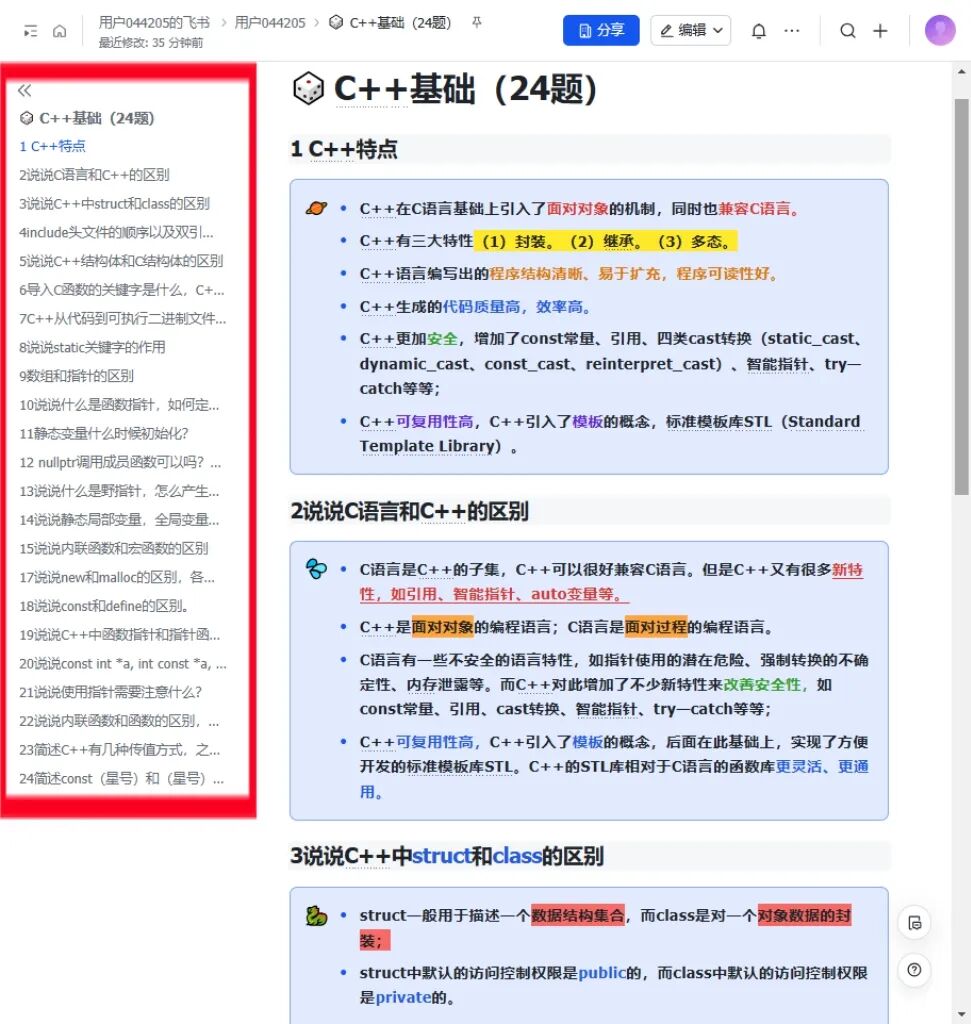Click the heading 1 C++特点
This screenshot has width=971, height=1024.
344,149
